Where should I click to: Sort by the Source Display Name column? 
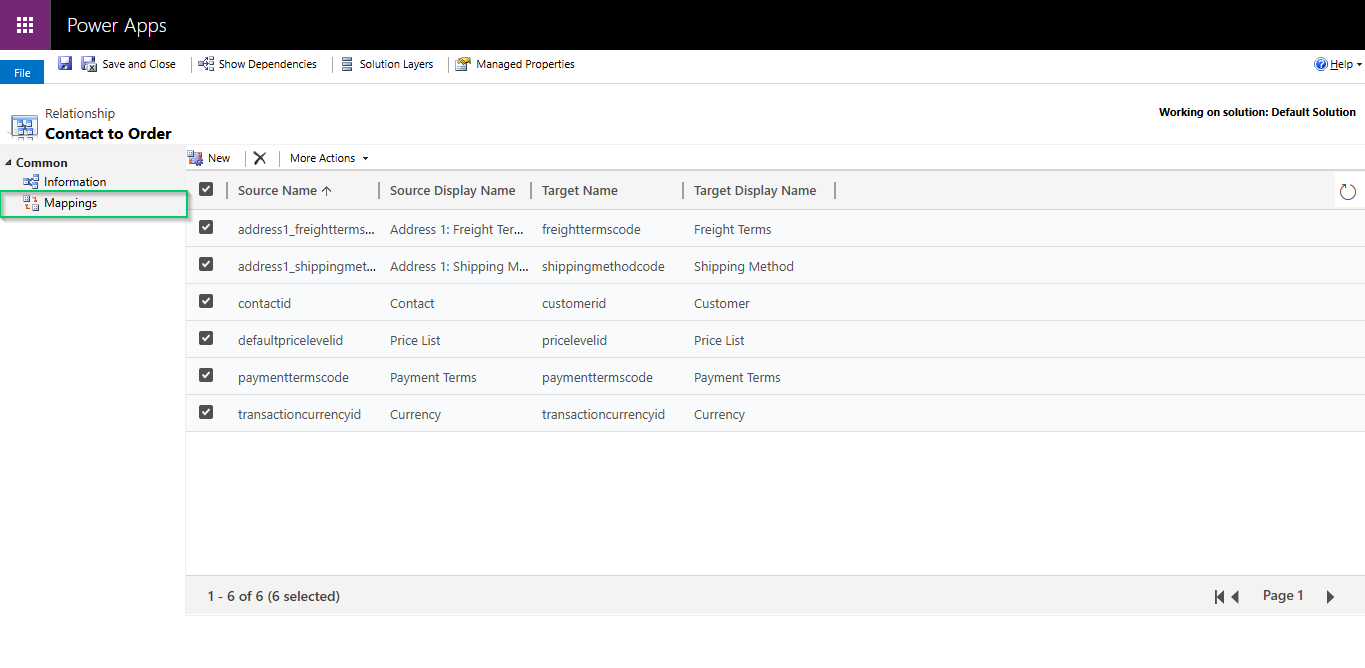pyautogui.click(x=453, y=191)
